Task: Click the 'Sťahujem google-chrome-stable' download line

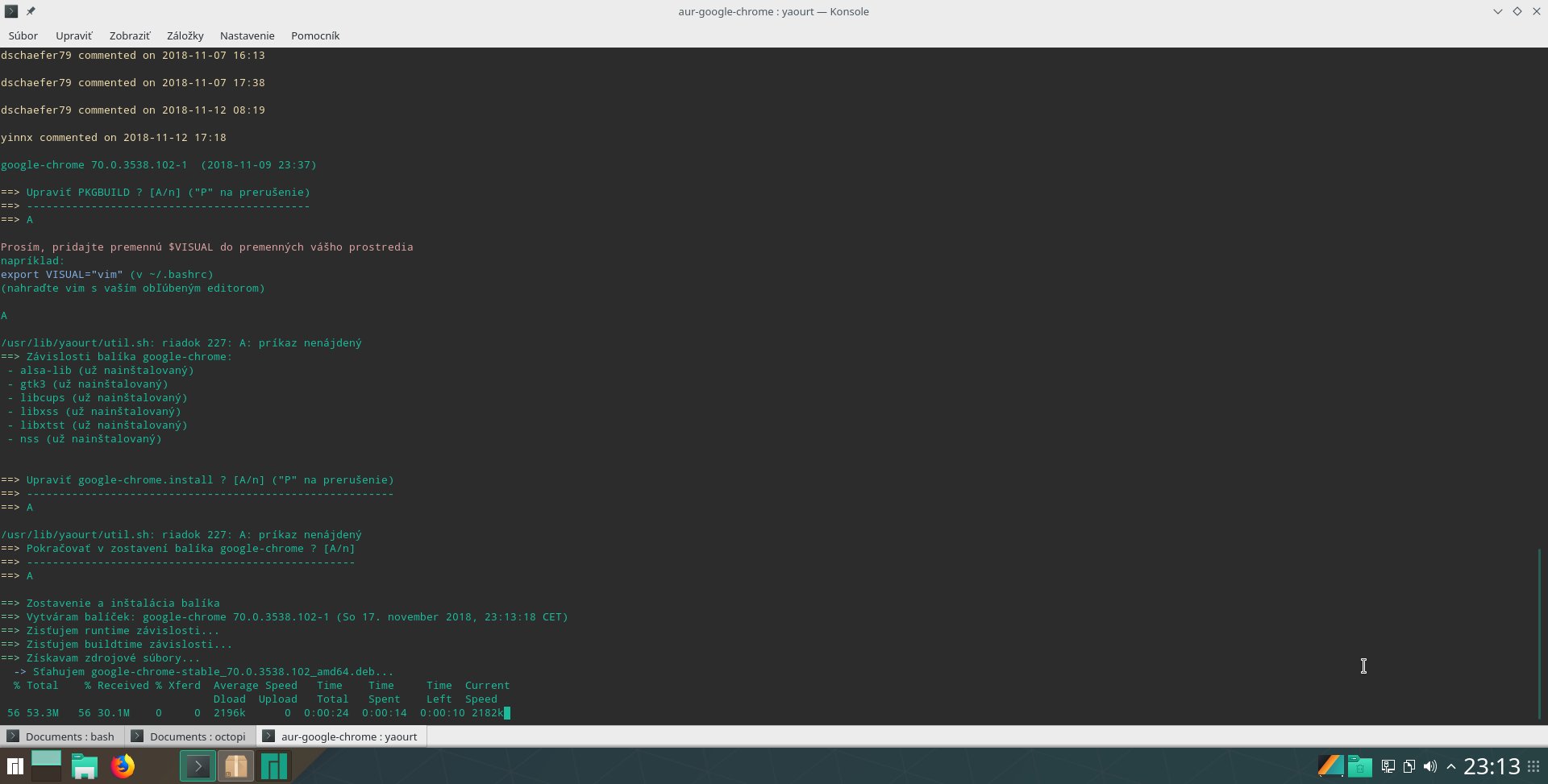Action: coord(204,671)
